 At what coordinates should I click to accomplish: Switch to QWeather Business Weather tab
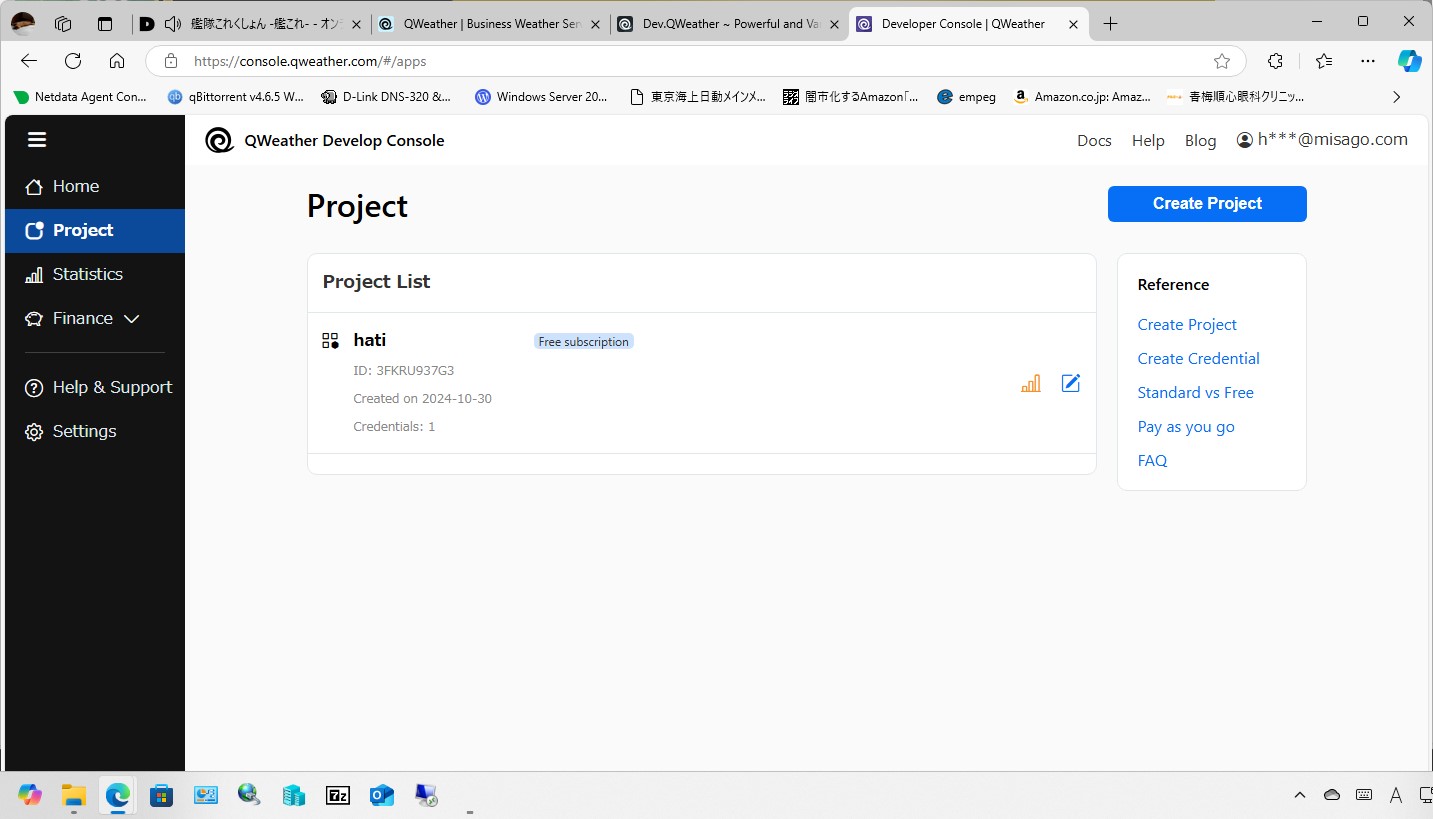[490, 24]
